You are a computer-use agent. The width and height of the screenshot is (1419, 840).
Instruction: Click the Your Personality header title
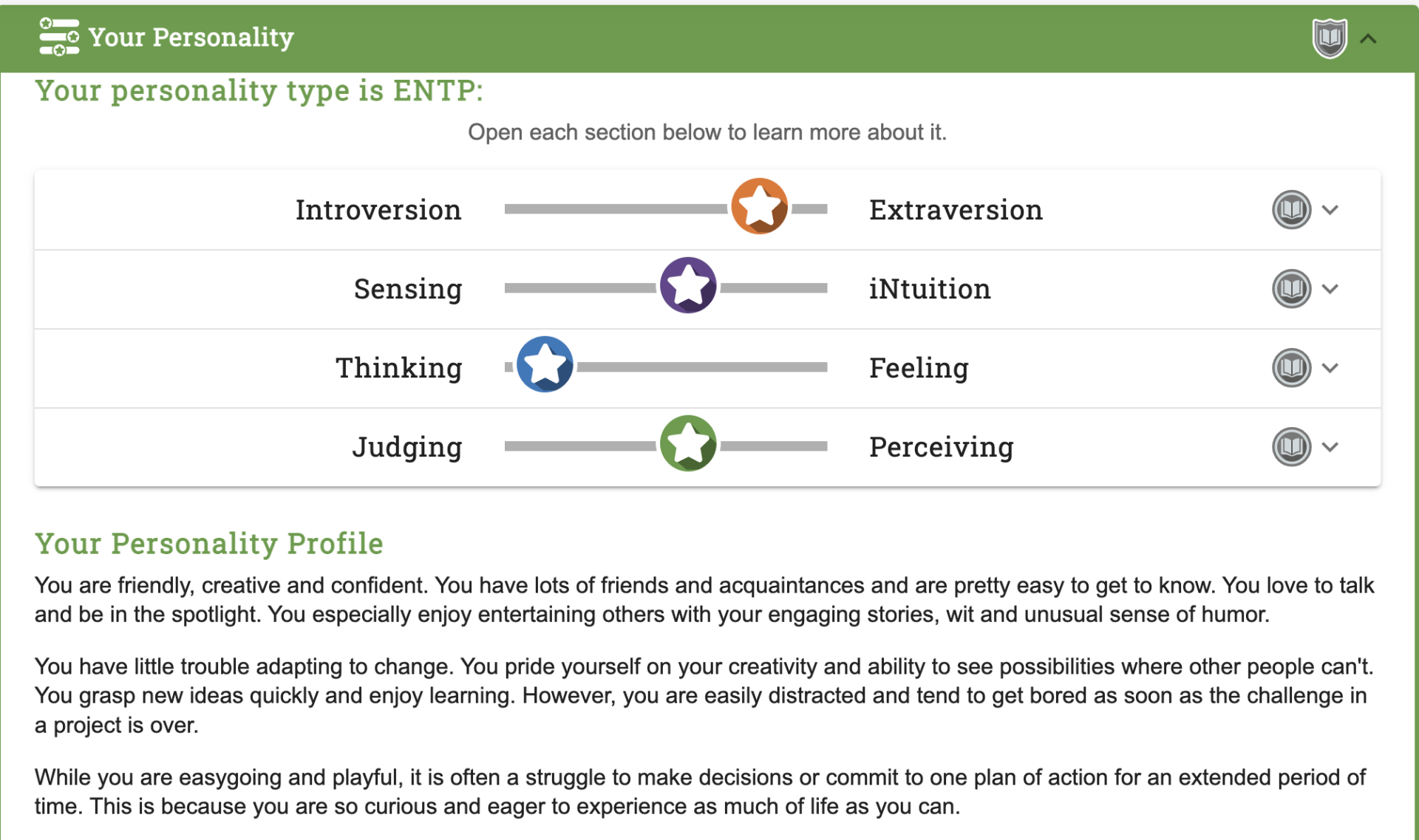(191, 37)
